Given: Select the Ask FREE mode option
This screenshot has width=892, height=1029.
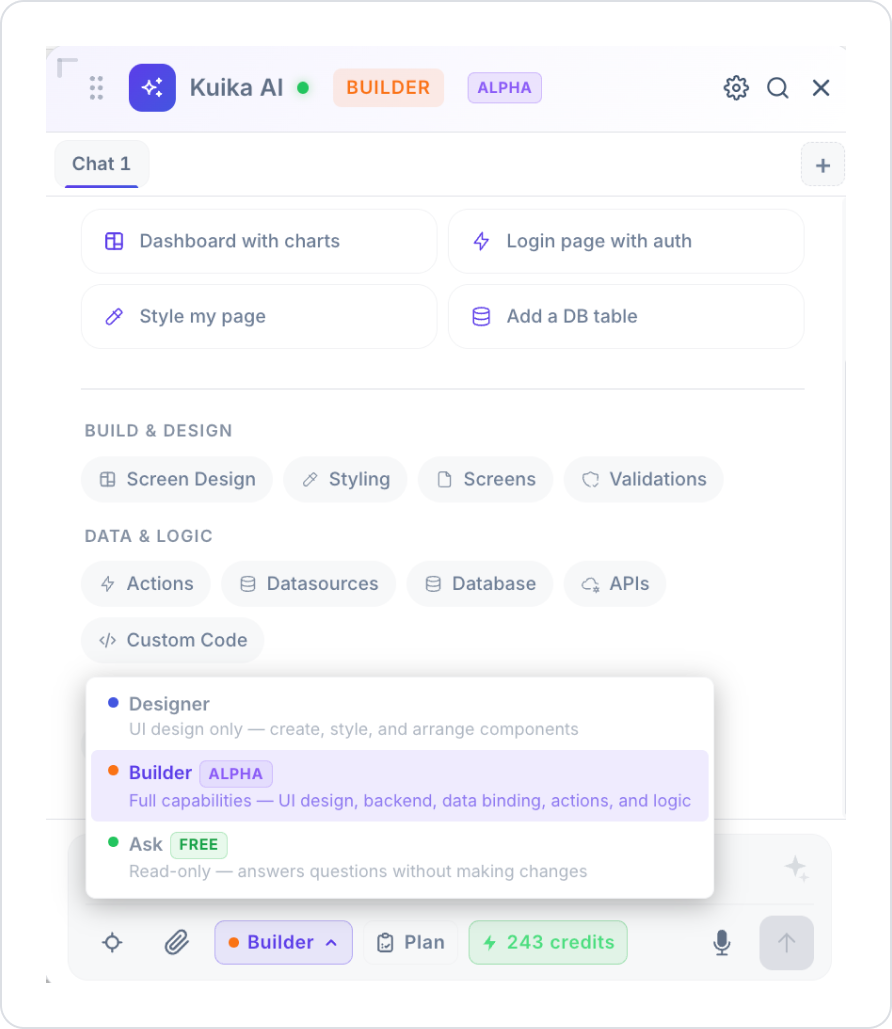Looking at the screenshot, I should (400, 857).
